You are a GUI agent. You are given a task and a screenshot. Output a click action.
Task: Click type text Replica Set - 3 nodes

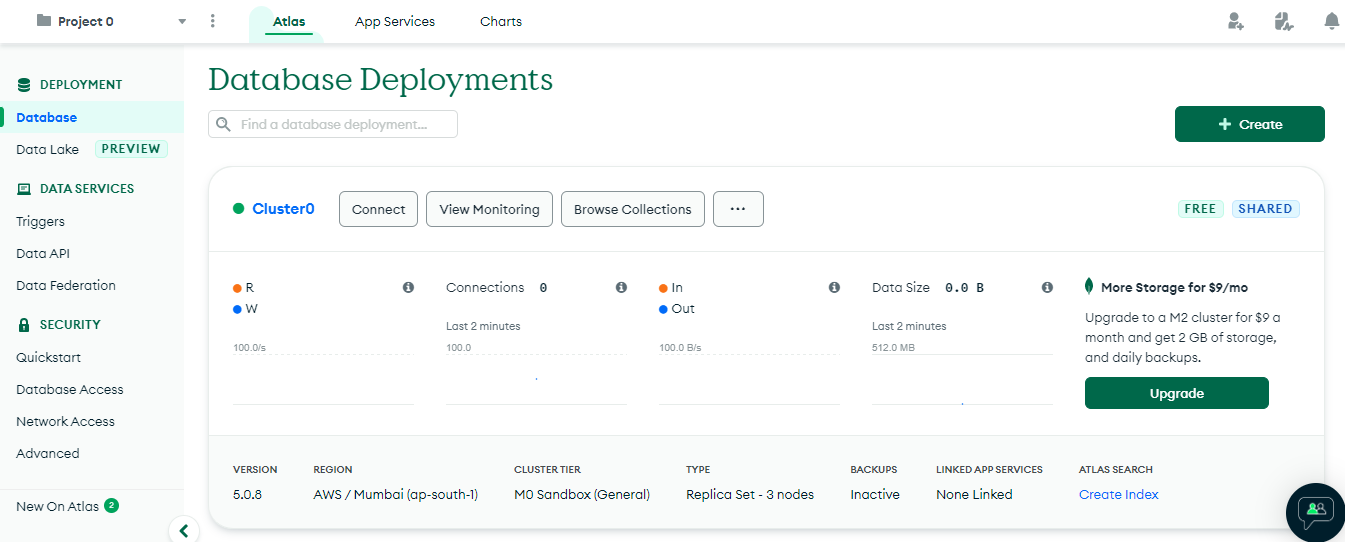pos(750,494)
